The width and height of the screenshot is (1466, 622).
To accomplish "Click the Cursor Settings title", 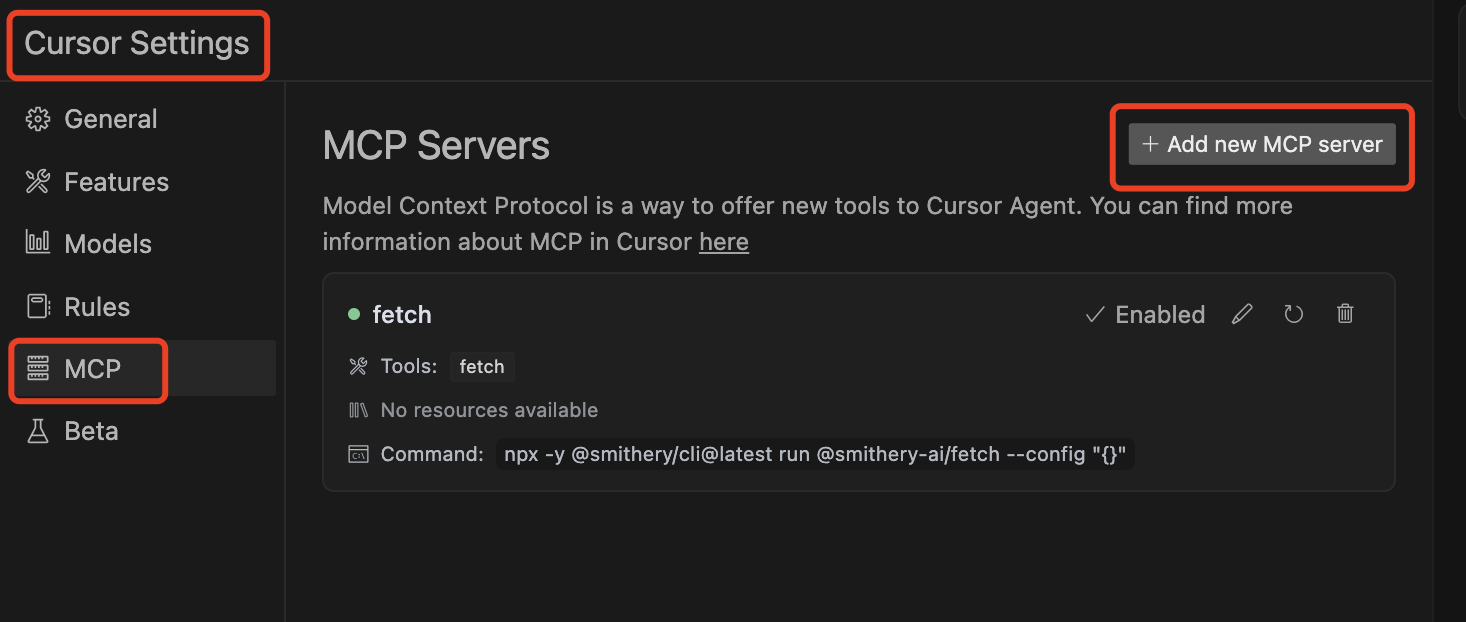I will [x=137, y=43].
